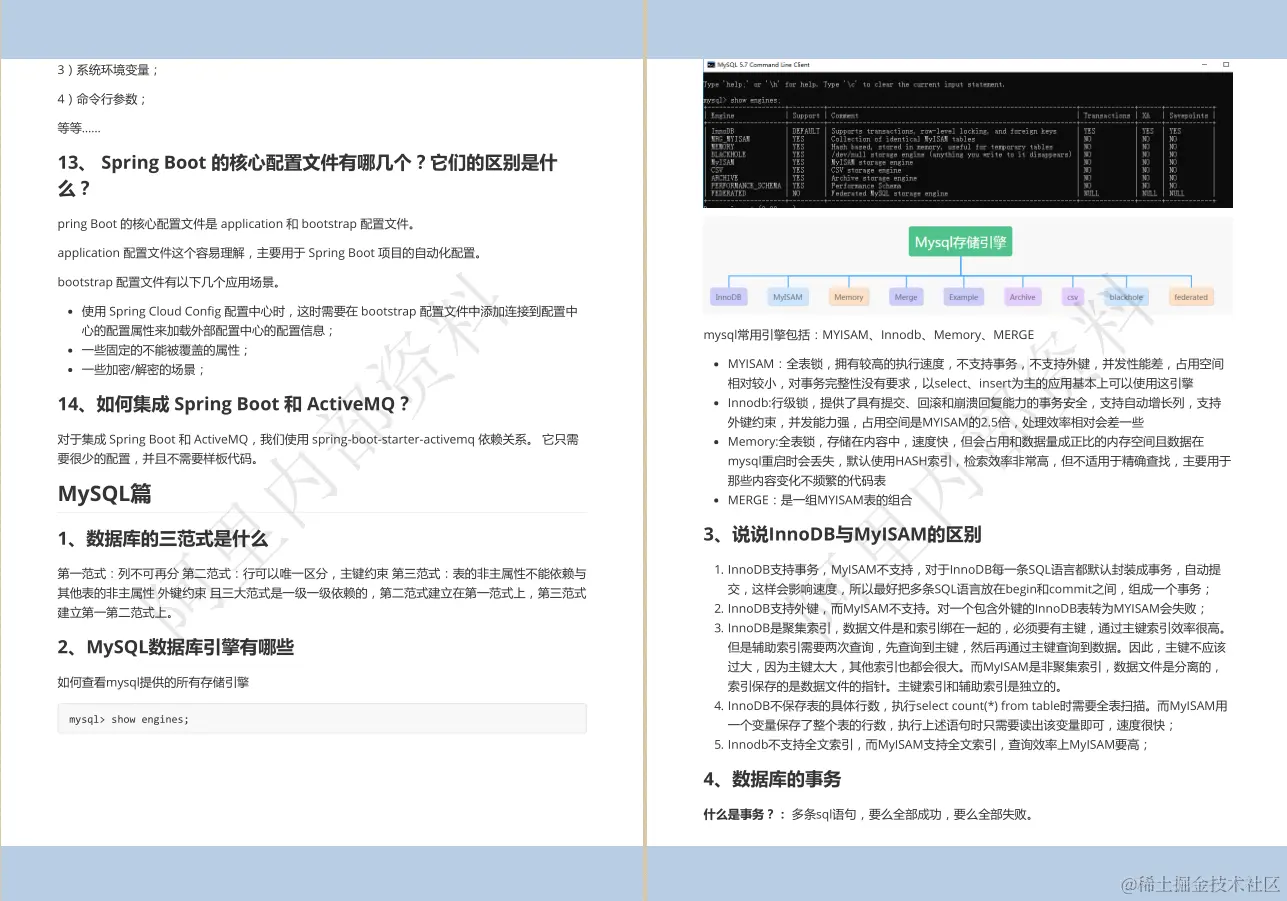
Task: Collapse the Spring Boot 核心配置文件 question
Action: coord(306,174)
